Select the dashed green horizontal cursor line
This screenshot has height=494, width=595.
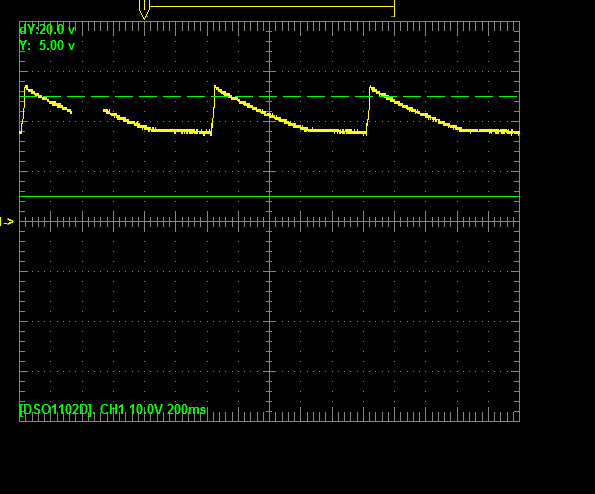pyautogui.click(x=269, y=96)
